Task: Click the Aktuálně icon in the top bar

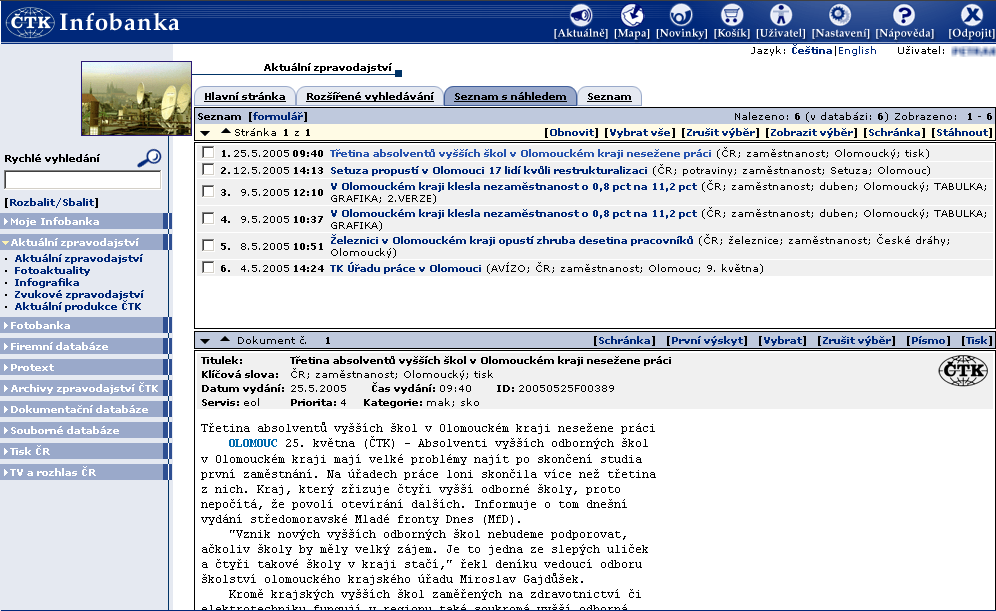Action: click(x=581, y=16)
